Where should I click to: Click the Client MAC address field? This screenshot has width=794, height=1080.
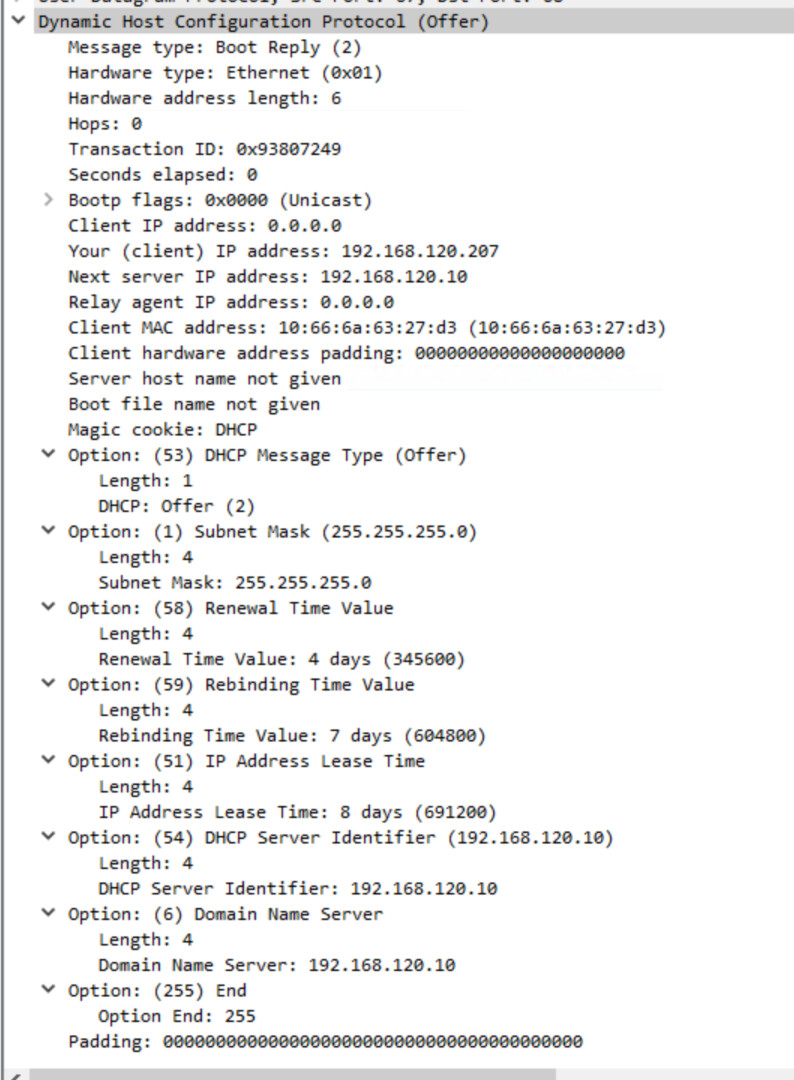[367, 327]
